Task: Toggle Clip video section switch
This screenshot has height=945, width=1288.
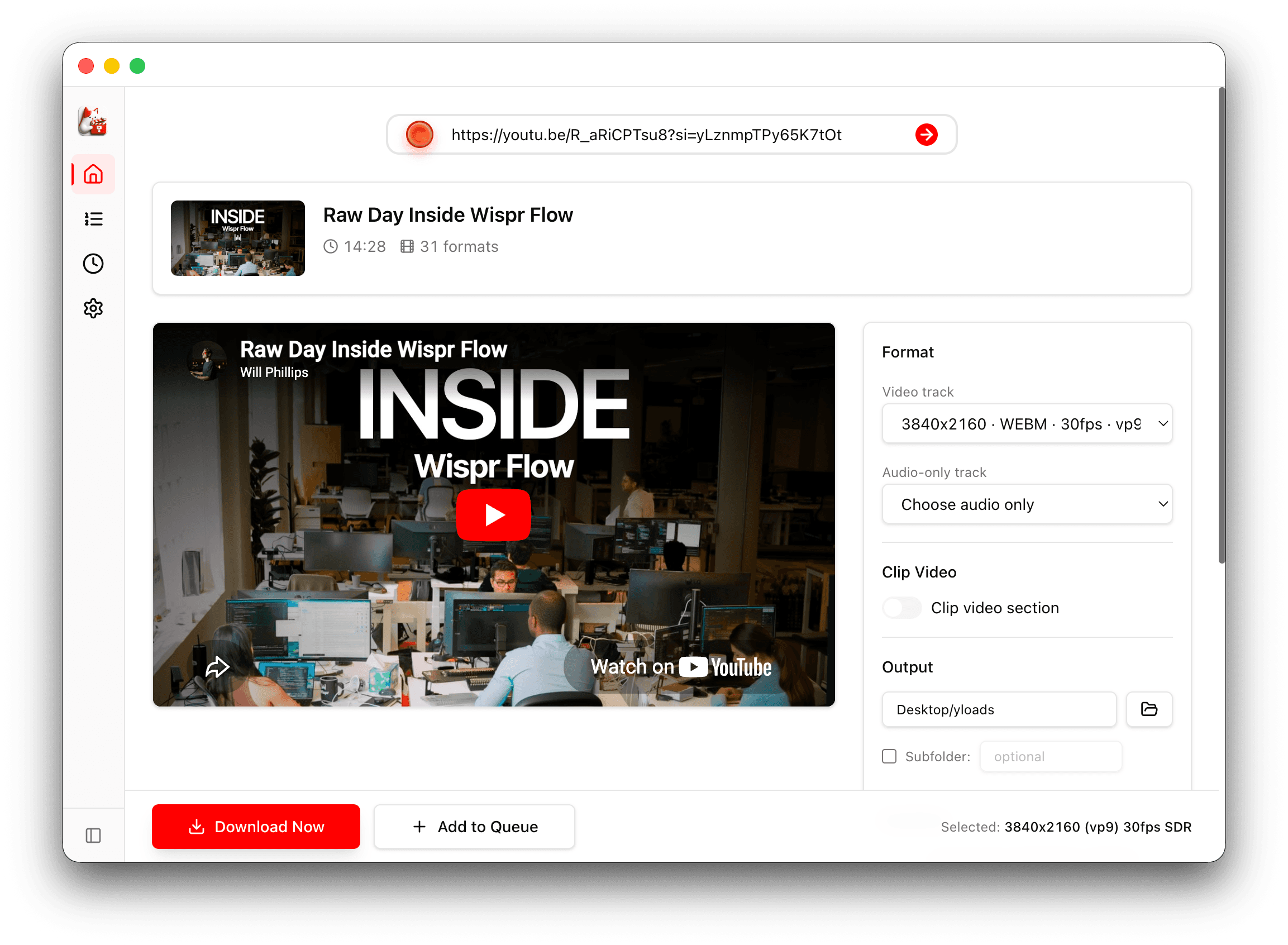Action: 902,608
